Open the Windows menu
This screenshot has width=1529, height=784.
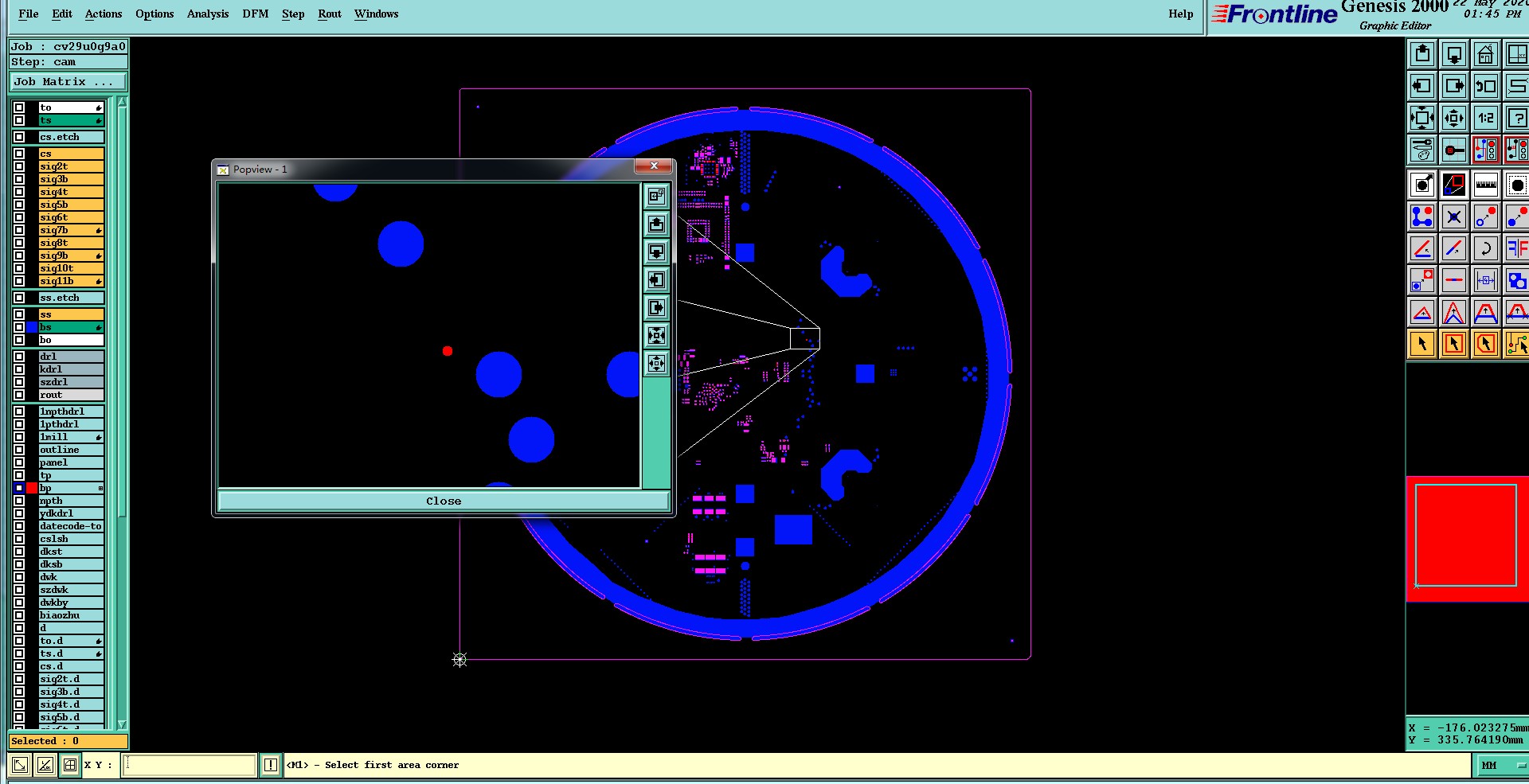[376, 14]
